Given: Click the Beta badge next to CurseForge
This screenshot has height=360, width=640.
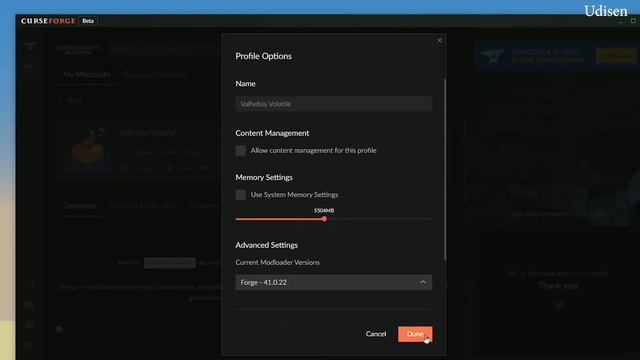Looking at the screenshot, I should pos(88,21).
